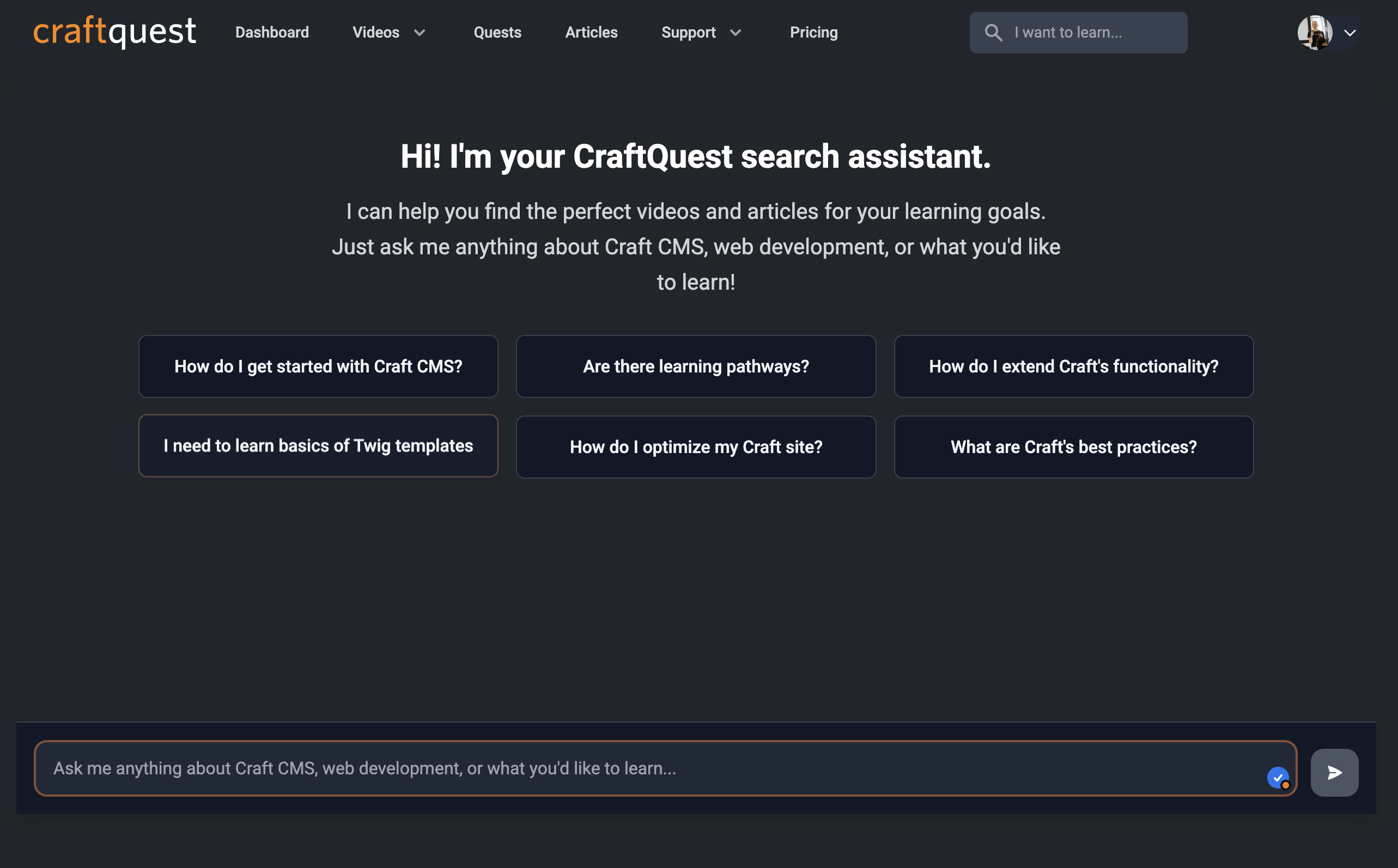
Task: Click the blue checkmark extension icon
Action: click(x=1278, y=778)
